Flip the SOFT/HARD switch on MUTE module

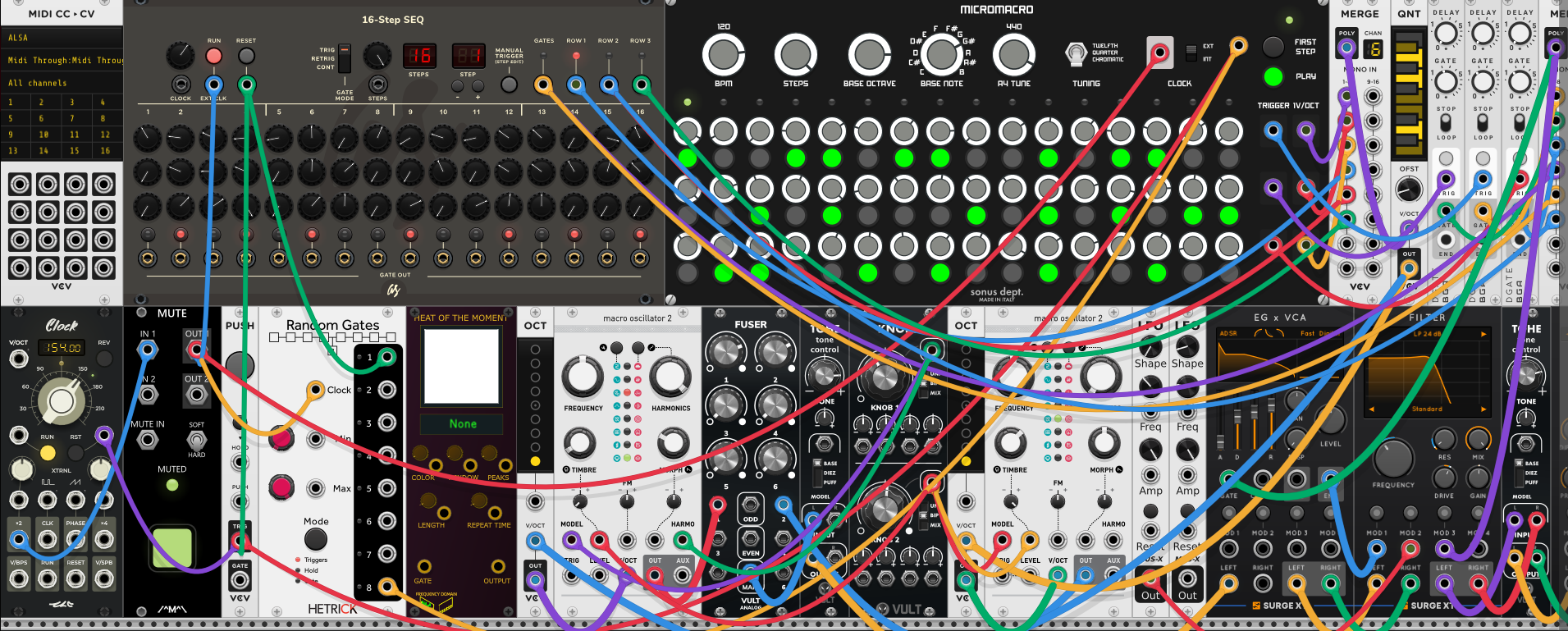(x=196, y=440)
